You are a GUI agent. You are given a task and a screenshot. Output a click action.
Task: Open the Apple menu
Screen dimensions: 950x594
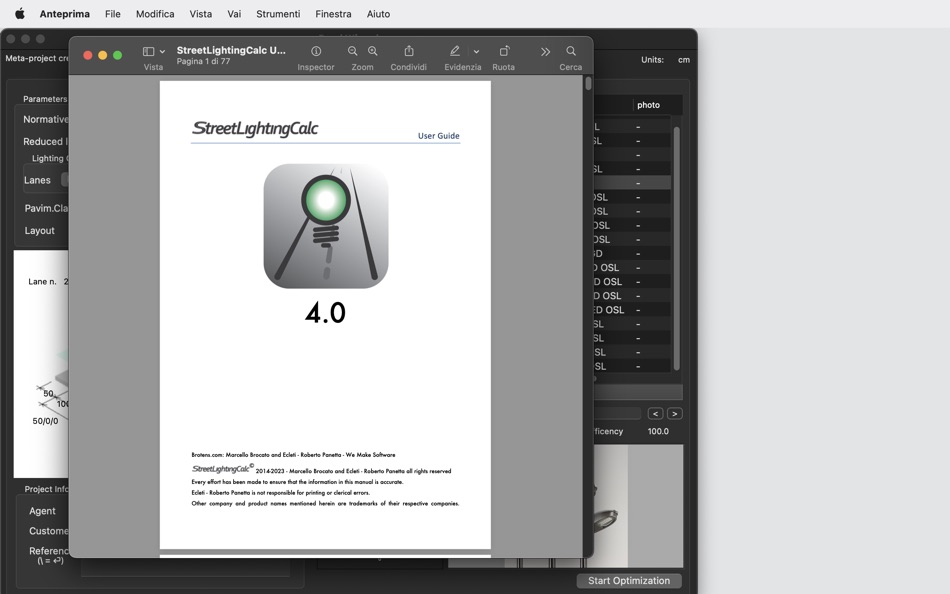point(19,13)
